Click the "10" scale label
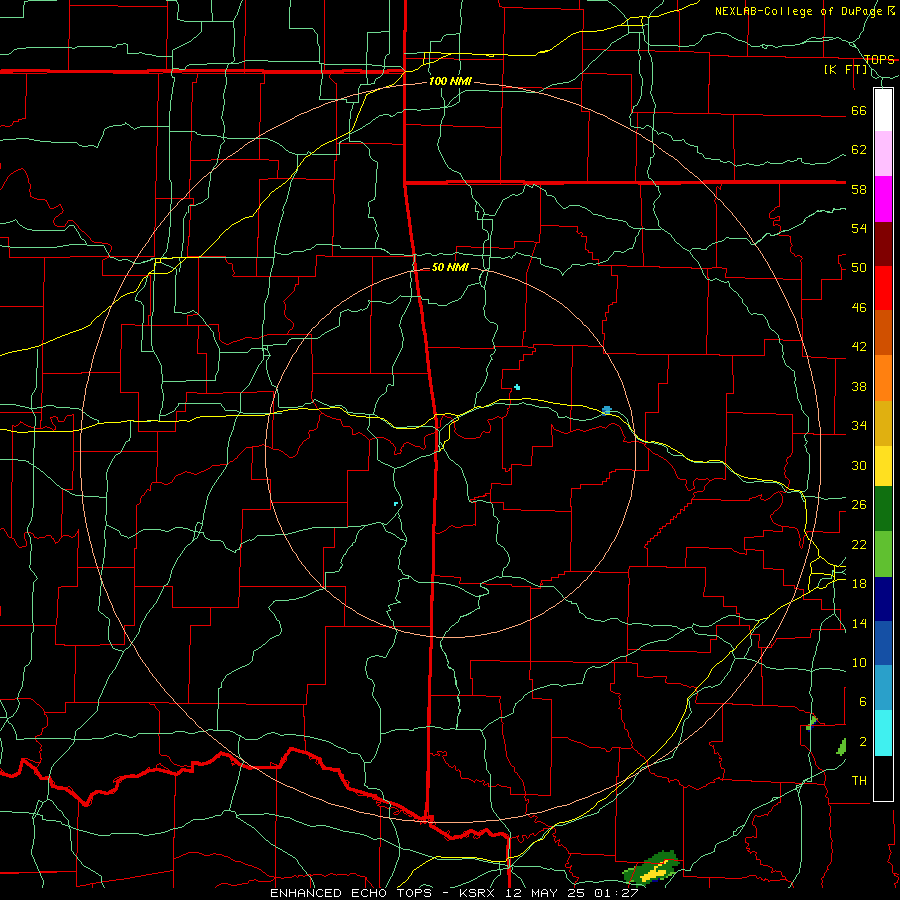Image resolution: width=900 pixels, height=900 pixels. 859,663
